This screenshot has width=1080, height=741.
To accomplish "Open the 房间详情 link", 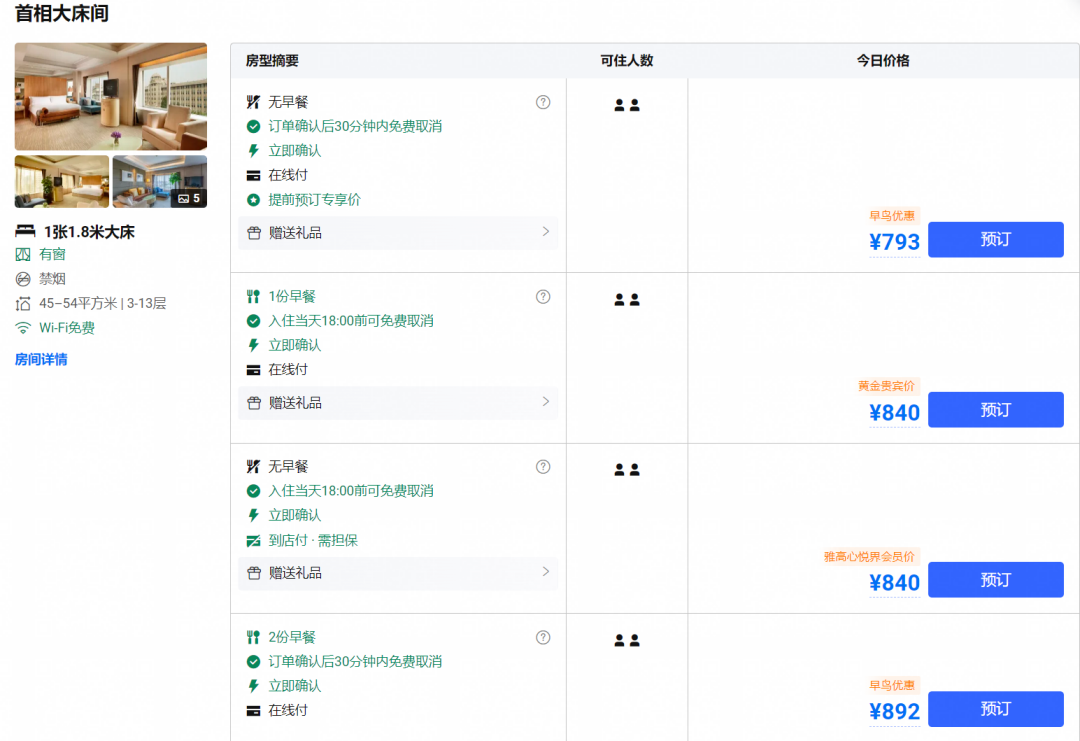I will pos(41,359).
